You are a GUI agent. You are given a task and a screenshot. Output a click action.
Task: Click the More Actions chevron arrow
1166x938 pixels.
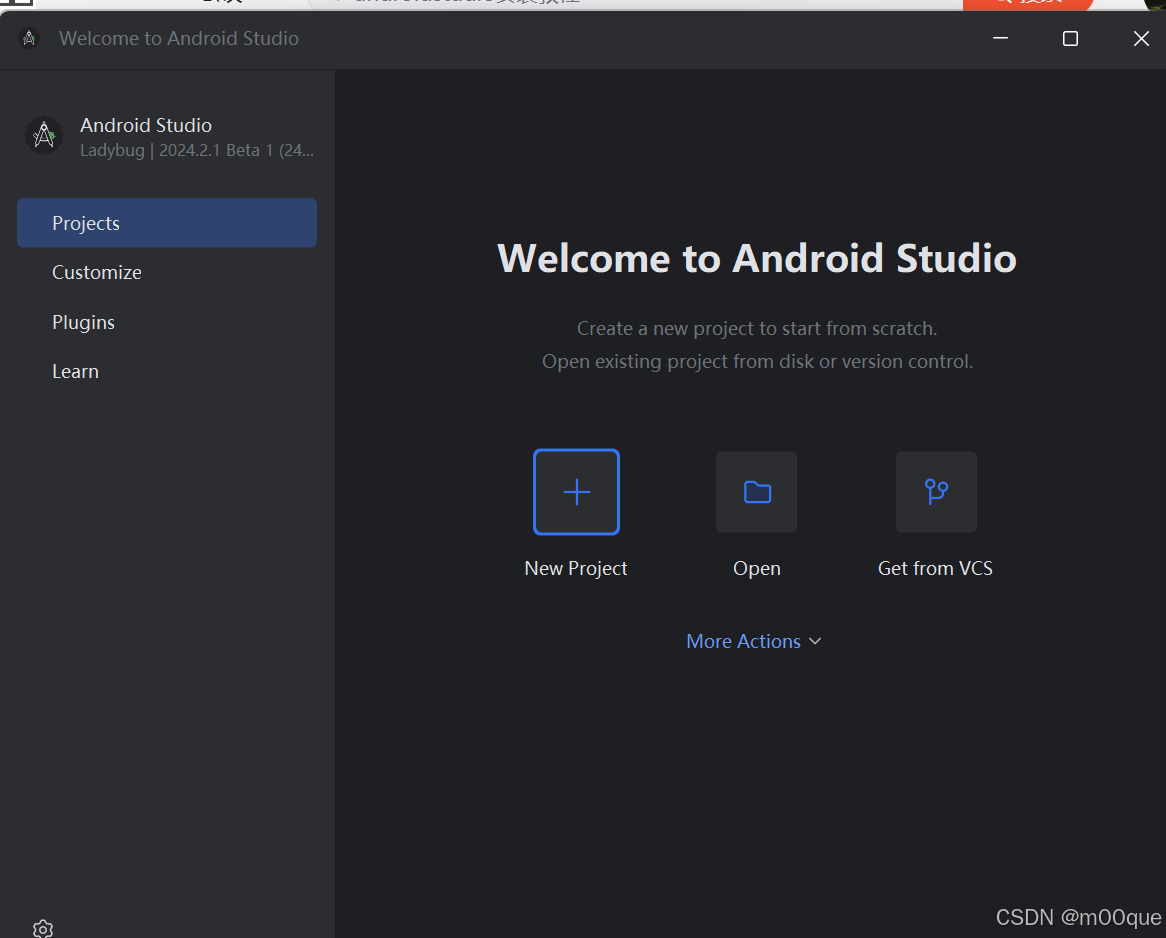pos(815,641)
